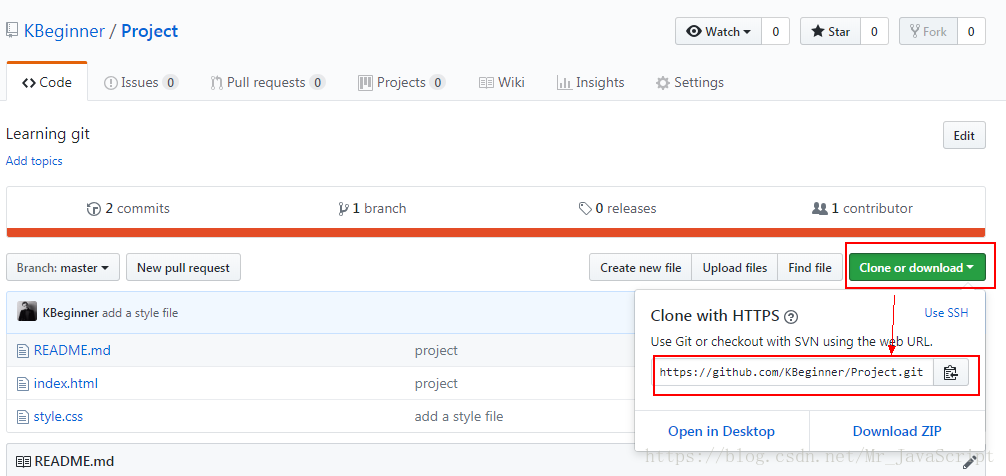Click the help icon next to Clone with HTTPS

792,316
